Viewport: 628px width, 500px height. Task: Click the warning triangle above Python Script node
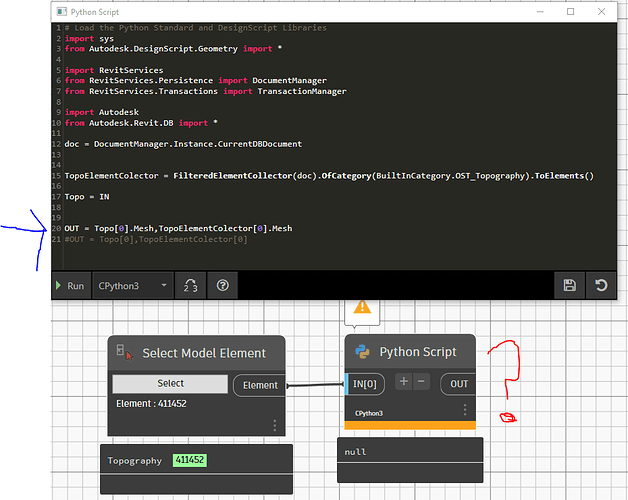(362, 307)
